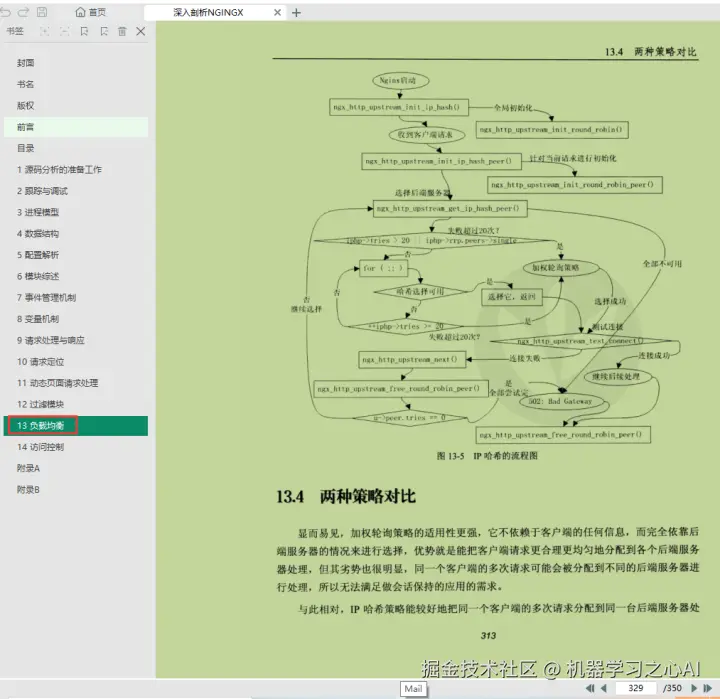Click the printed page number 313

pos(488,636)
